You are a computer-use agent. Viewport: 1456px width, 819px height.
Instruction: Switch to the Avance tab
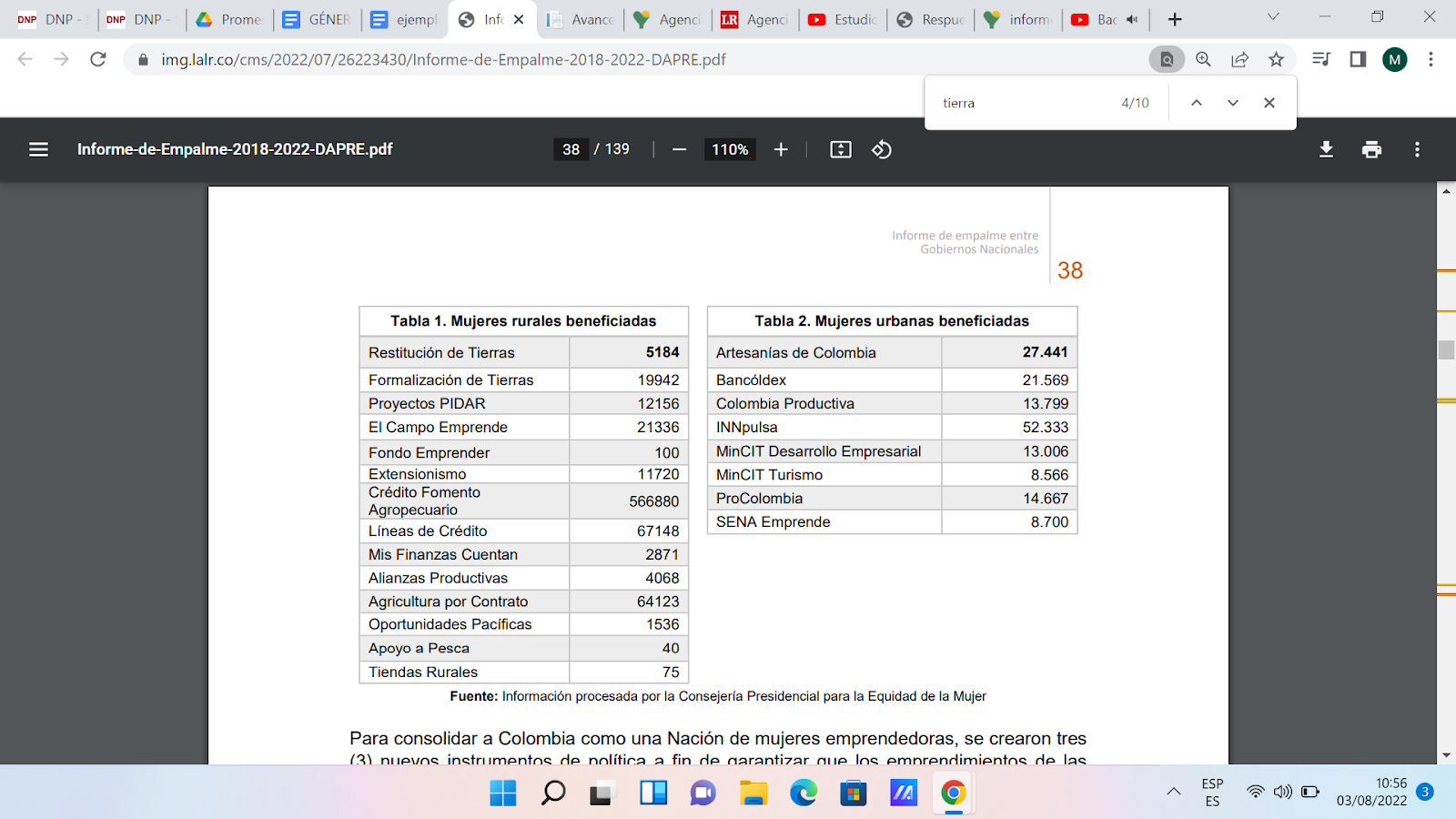click(580, 19)
